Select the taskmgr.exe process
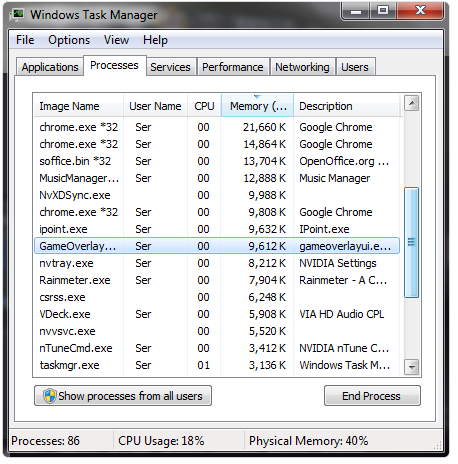Viewport: 458px width, 464px height. coord(217,365)
